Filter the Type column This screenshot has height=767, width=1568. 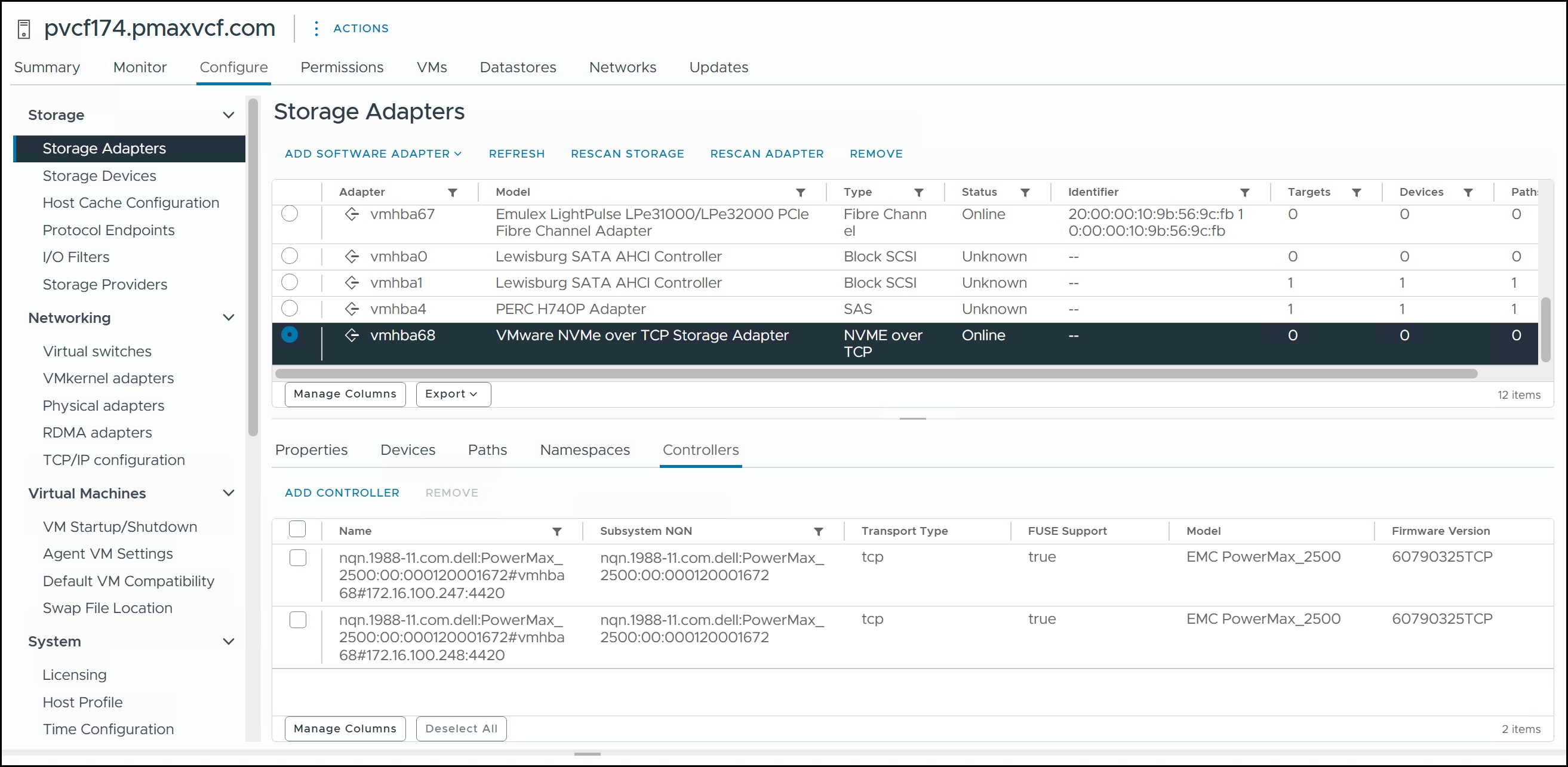(x=918, y=192)
